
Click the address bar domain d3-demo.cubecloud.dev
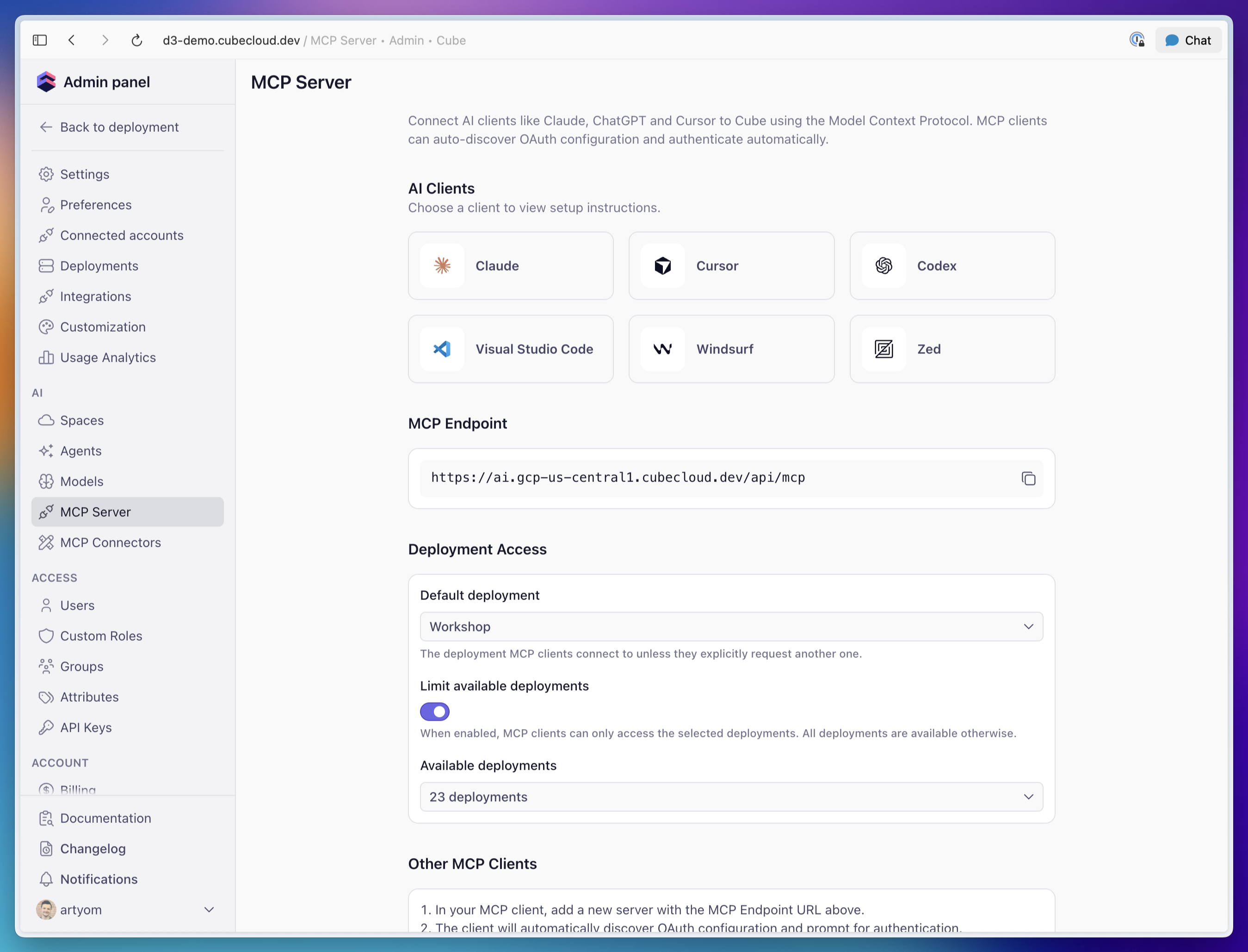[x=231, y=40]
